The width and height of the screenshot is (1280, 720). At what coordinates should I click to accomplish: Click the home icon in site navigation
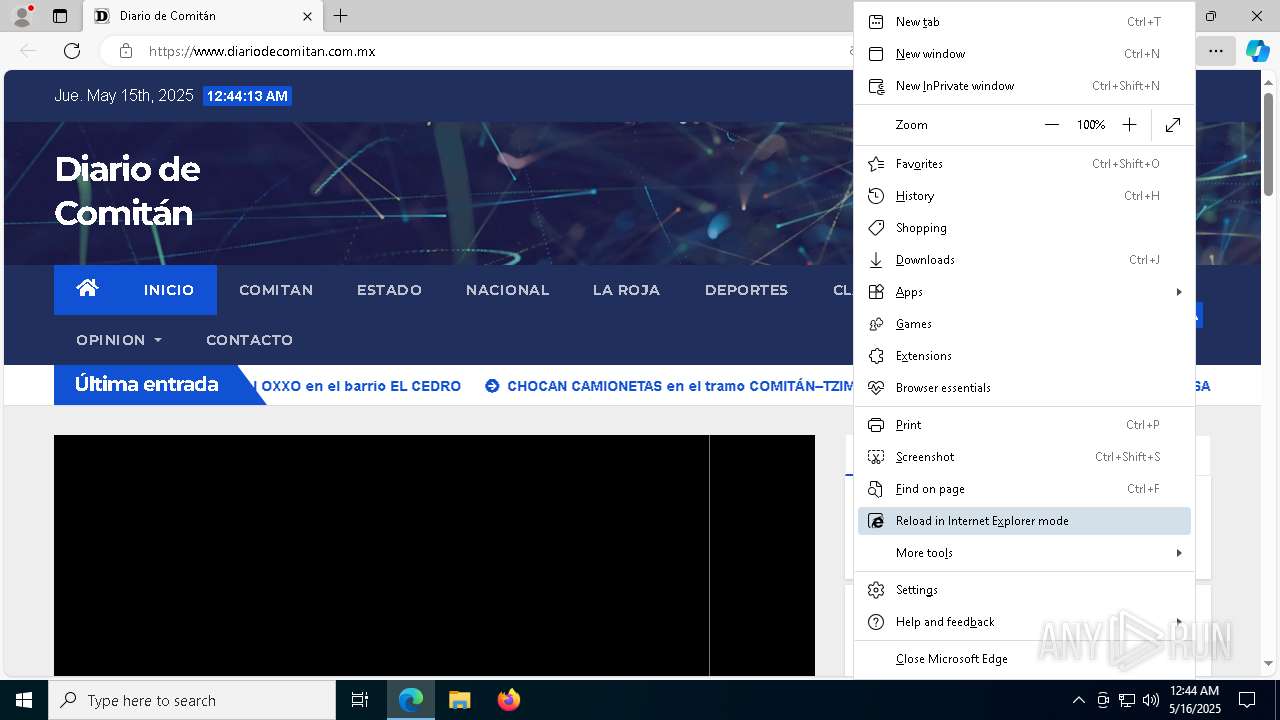(87, 288)
